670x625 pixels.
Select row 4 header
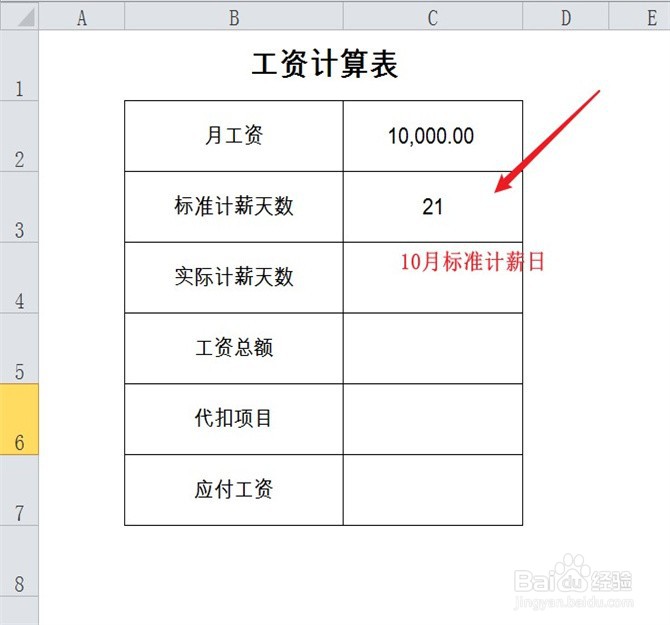click(19, 278)
